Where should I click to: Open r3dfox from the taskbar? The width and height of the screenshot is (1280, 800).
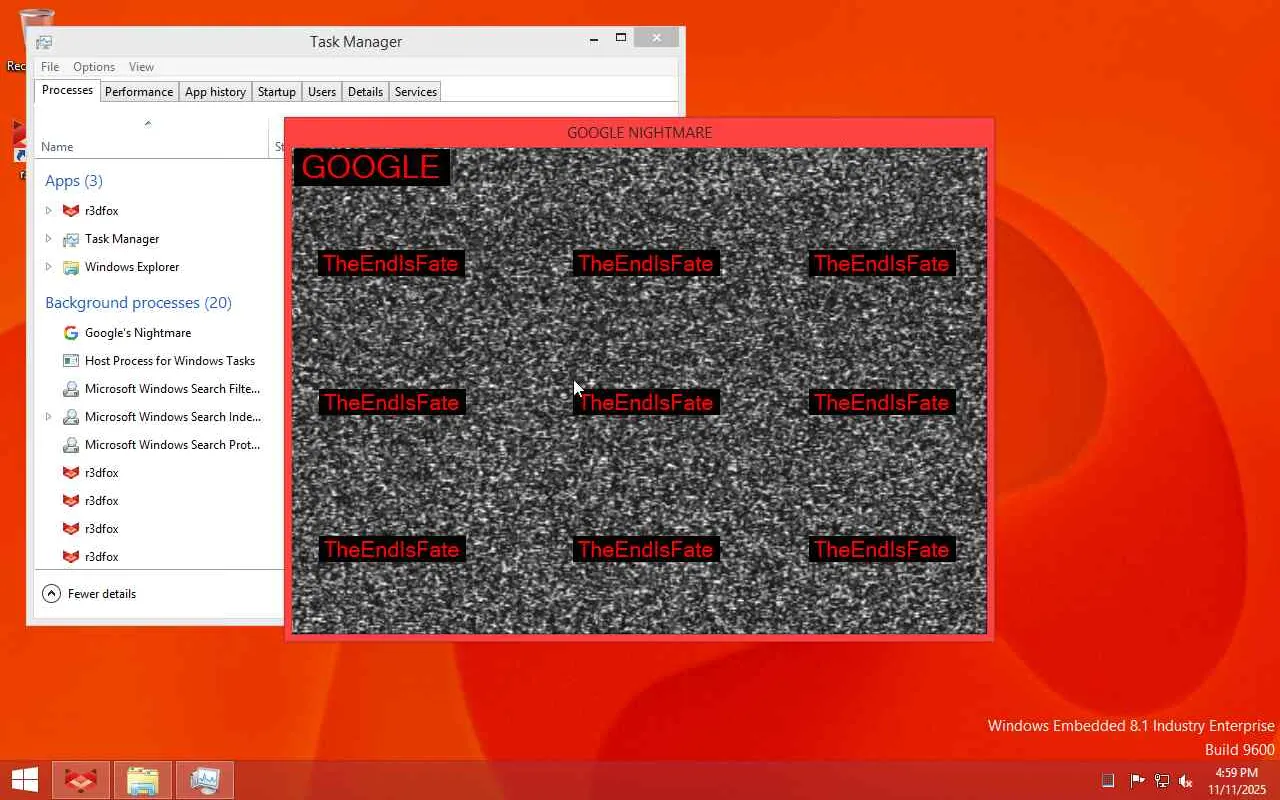click(80, 780)
